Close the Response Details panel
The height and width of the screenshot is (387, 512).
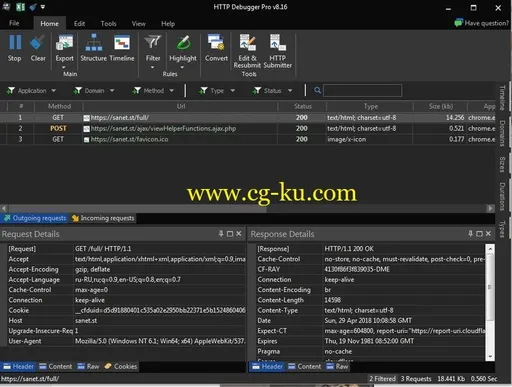(488, 234)
